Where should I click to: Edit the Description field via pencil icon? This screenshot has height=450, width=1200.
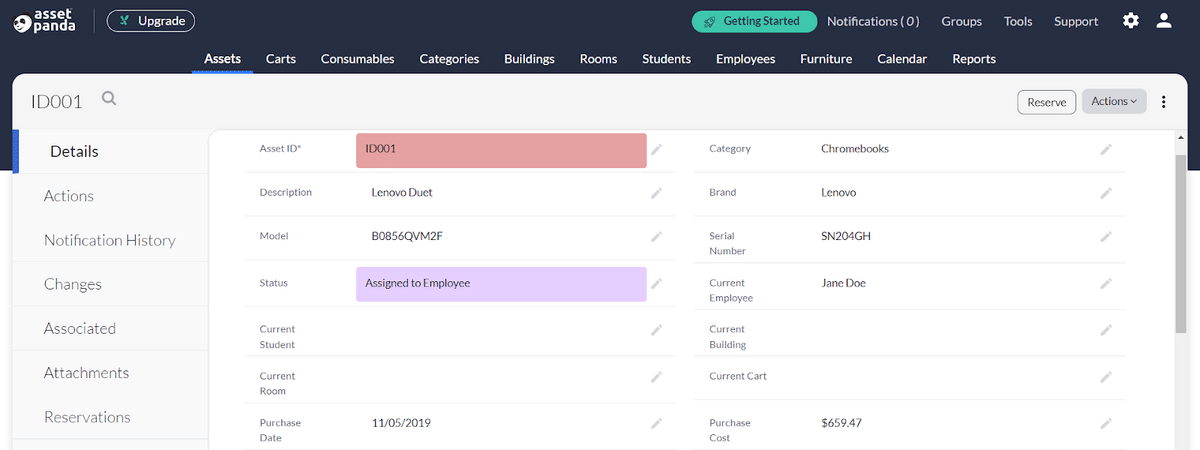tap(657, 193)
